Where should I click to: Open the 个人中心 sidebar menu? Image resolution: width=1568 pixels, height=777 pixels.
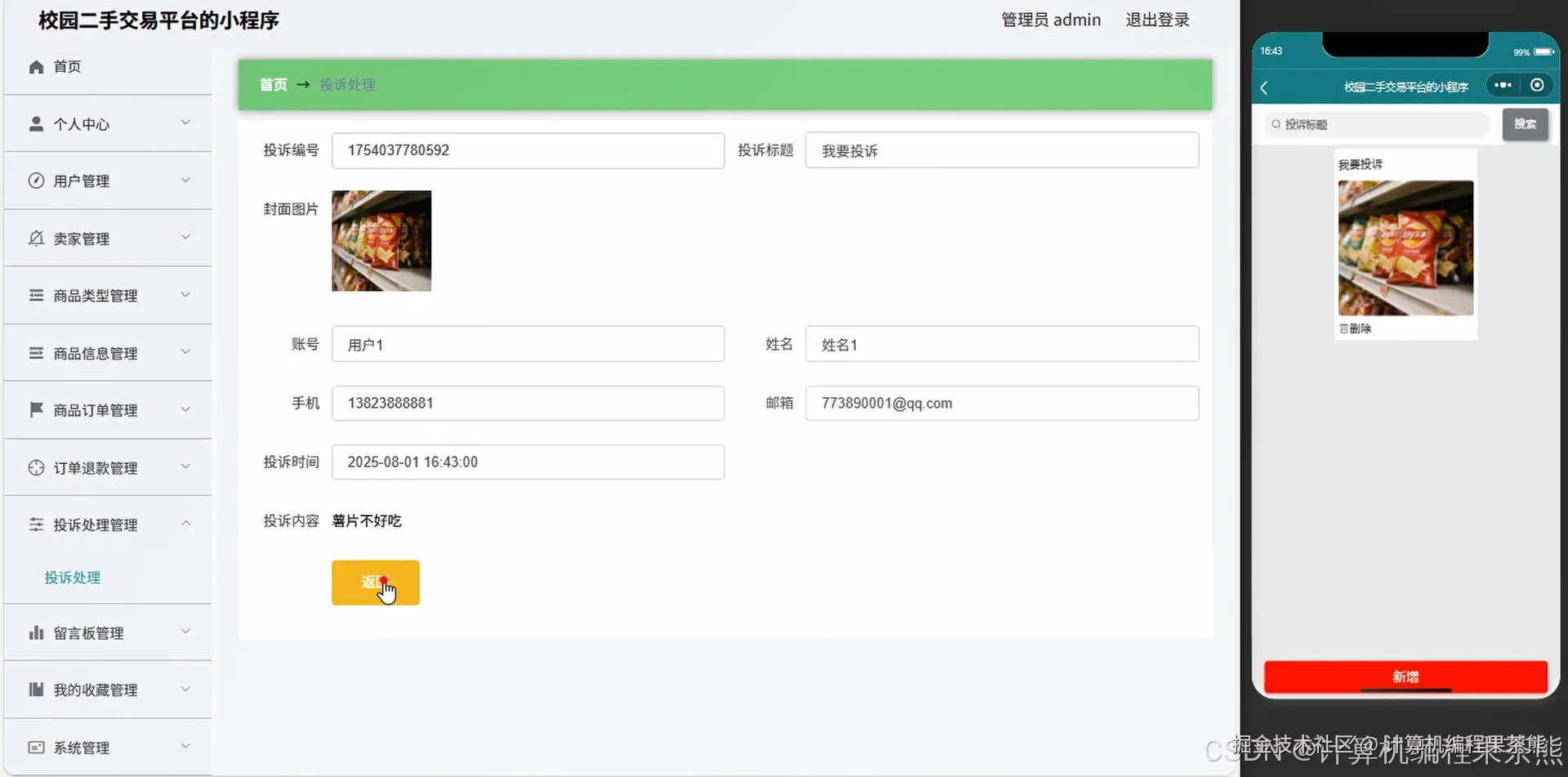pyautogui.click(x=108, y=123)
